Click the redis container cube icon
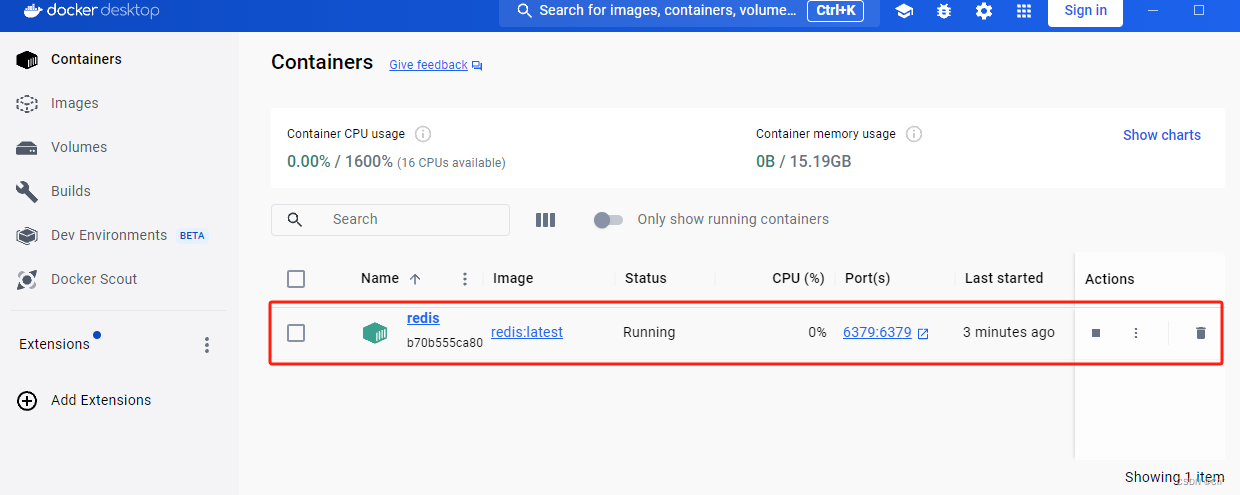This screenshot has height=495, width=1240. click(375, 333)
